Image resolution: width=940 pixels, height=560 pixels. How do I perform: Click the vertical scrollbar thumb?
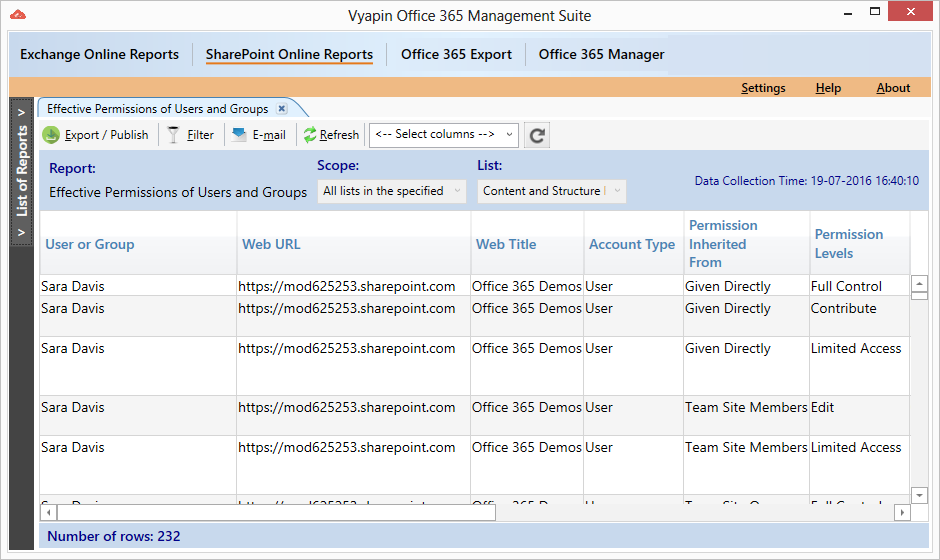919,296
